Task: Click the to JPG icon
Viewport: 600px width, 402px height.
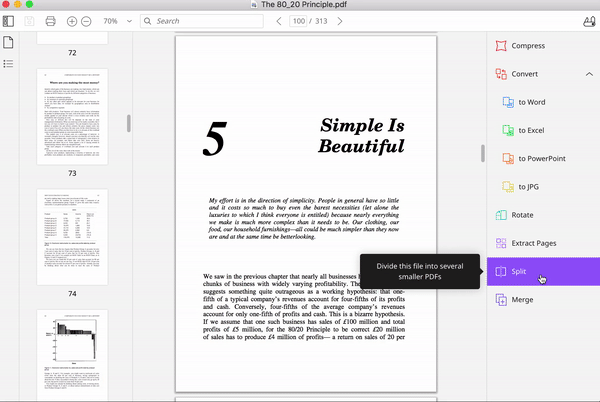Action: 508,187
